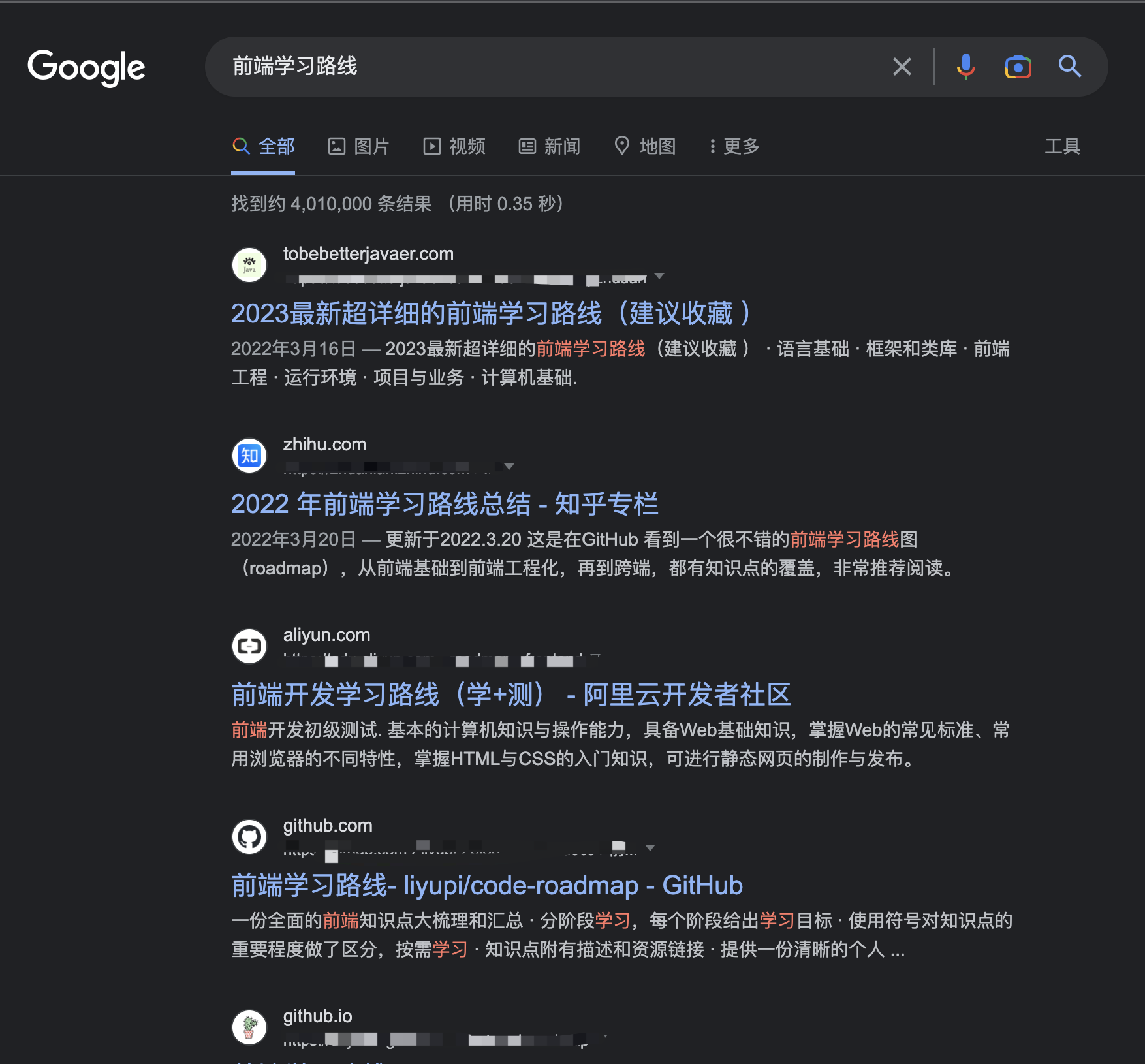
Task: Click the aliyun.com favicon
Action: click(x=249, y=646)
